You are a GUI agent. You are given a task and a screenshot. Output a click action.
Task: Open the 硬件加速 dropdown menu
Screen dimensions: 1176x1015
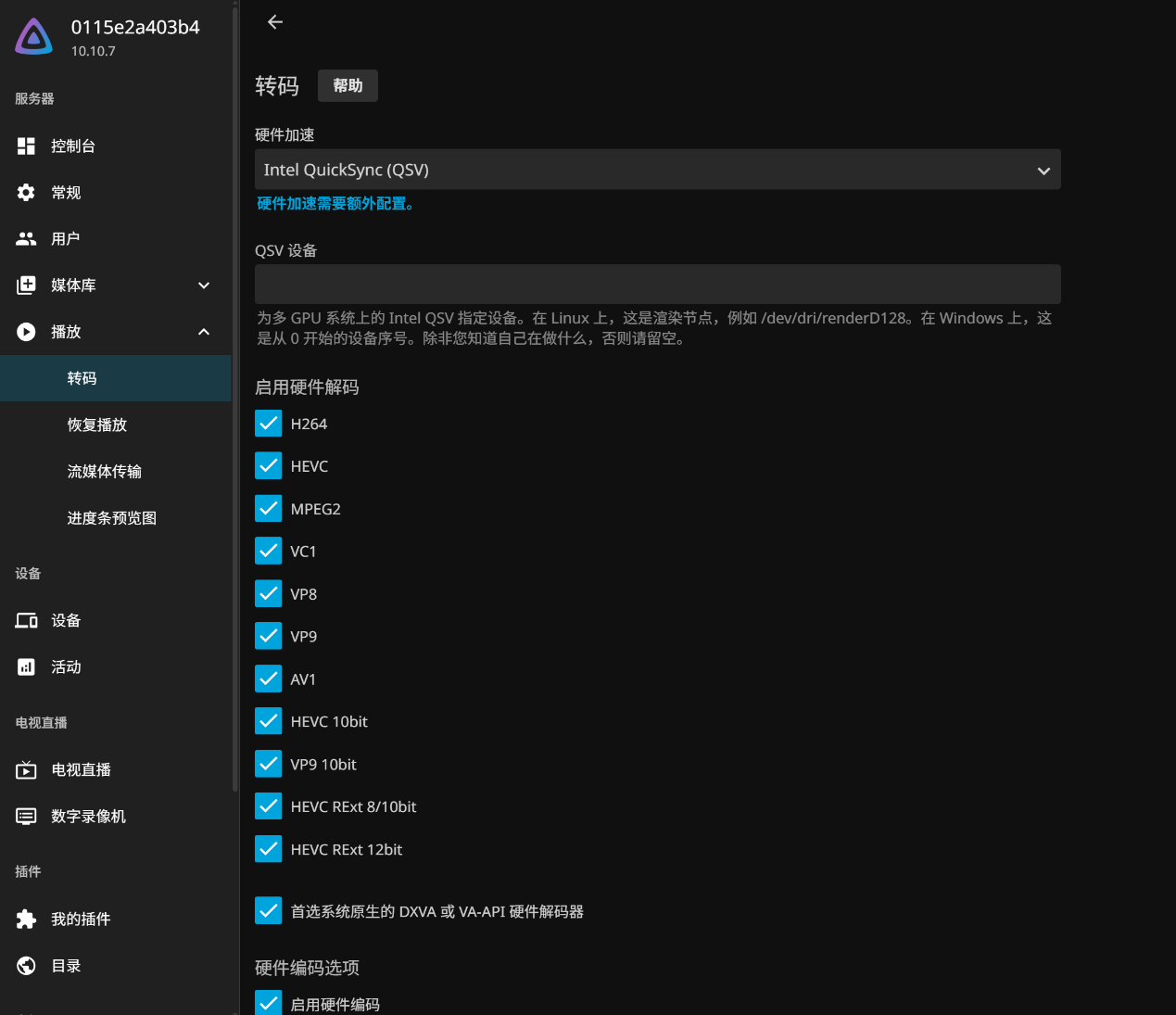pos(657,171)
